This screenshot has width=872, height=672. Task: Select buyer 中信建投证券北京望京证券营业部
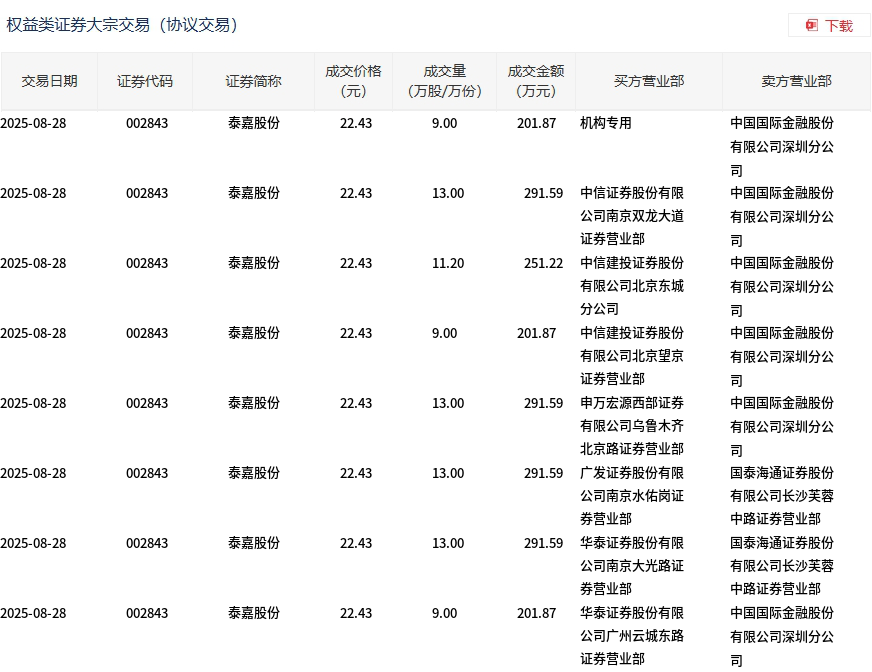click(x=632, y=356)
